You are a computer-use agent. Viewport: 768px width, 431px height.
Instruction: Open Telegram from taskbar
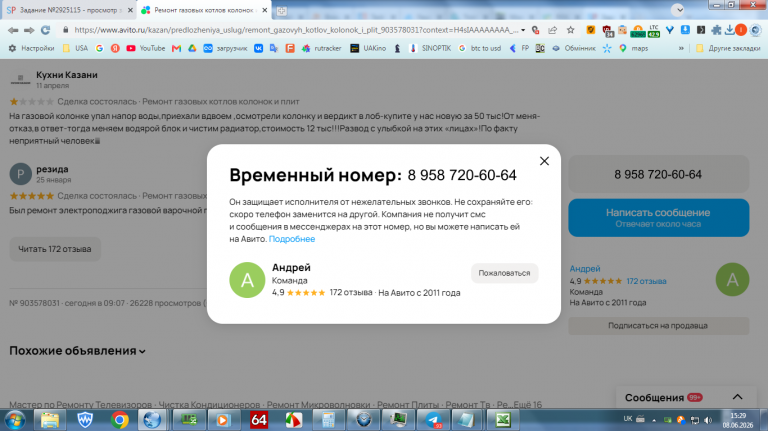[433, 420]
